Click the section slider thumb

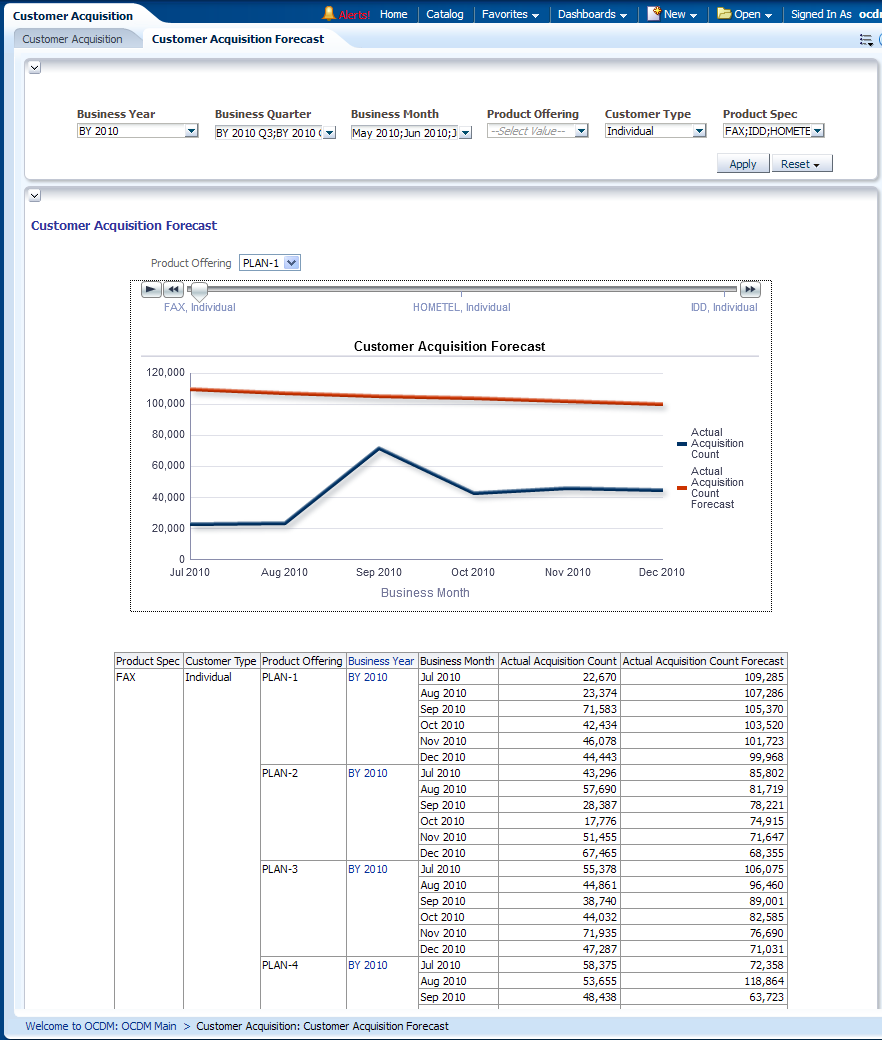tap(199, 291)
